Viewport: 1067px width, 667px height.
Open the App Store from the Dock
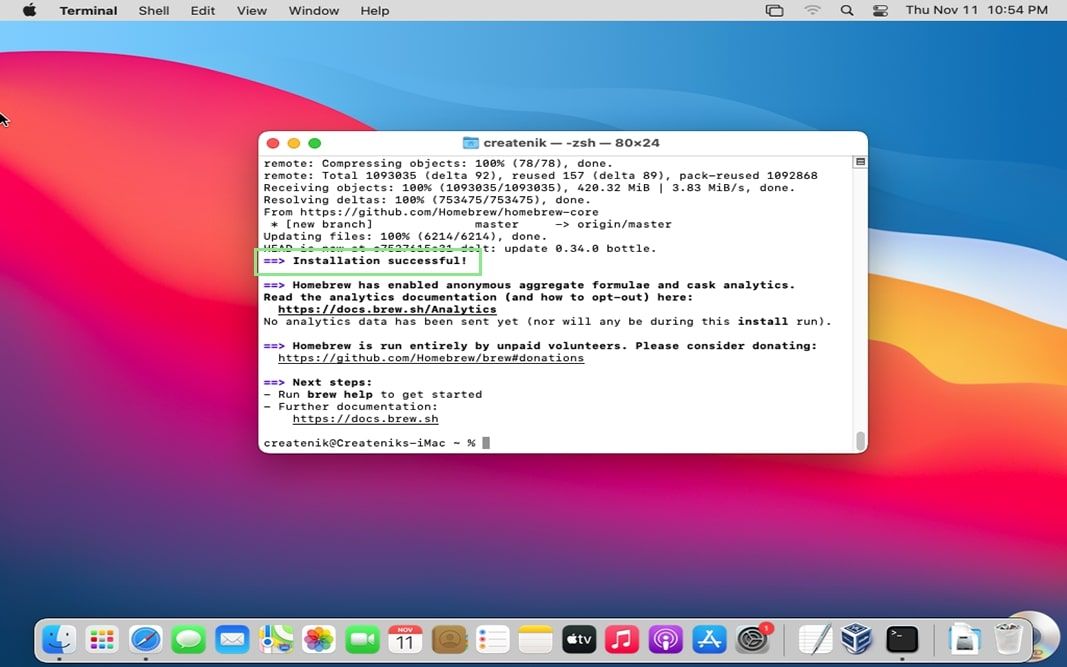pyautogui.click(x=708, y=639)
